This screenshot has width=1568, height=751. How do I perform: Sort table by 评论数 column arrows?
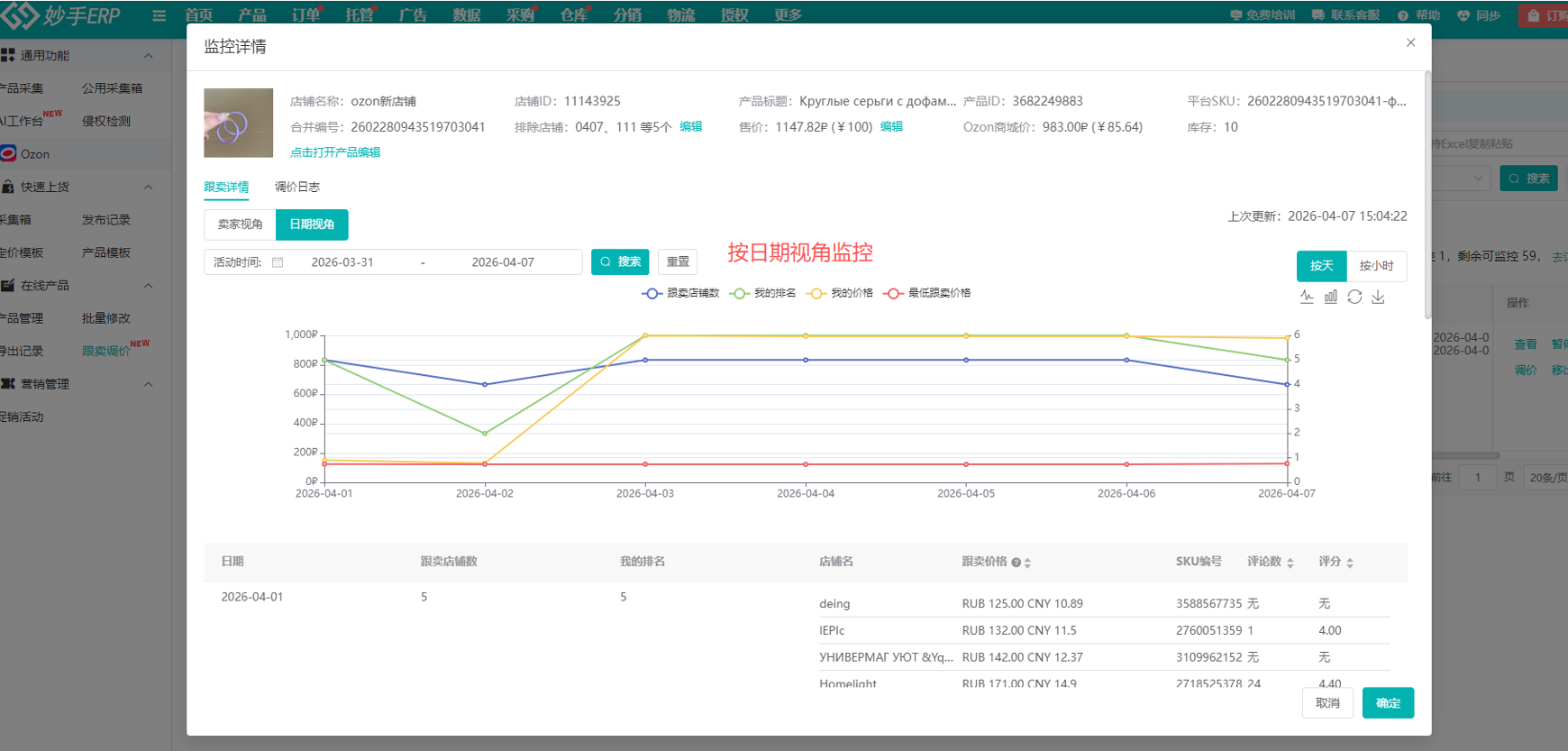[1290, 563]
